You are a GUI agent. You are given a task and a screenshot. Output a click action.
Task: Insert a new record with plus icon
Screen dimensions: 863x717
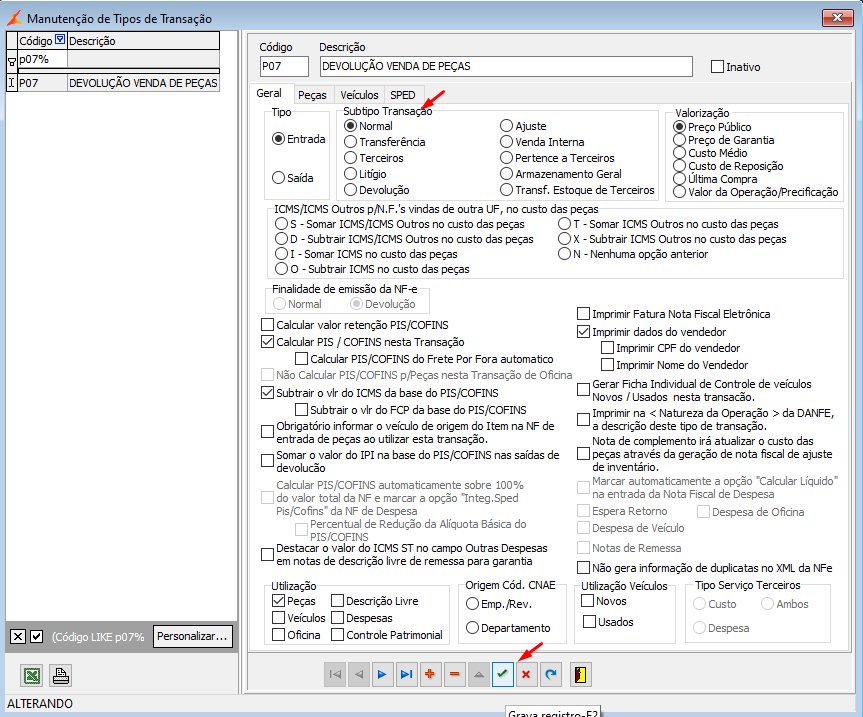(430, 674)
